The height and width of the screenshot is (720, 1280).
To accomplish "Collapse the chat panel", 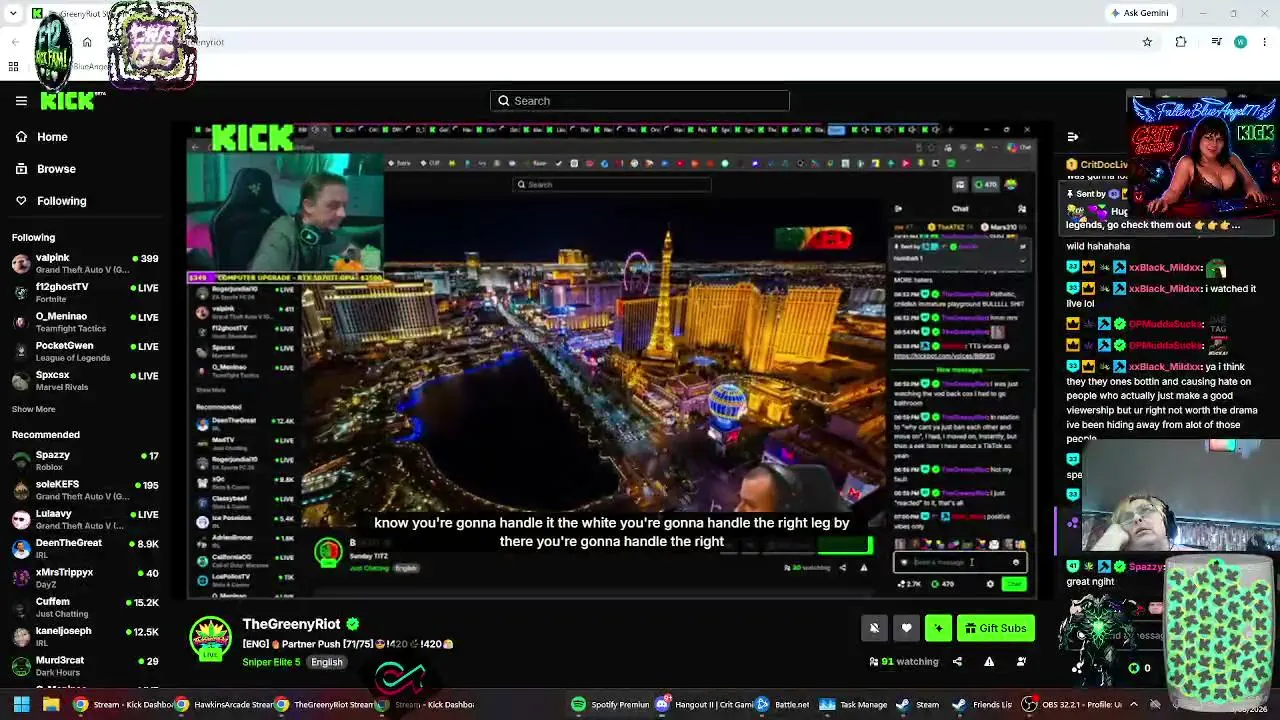I will pos(1073,137).
